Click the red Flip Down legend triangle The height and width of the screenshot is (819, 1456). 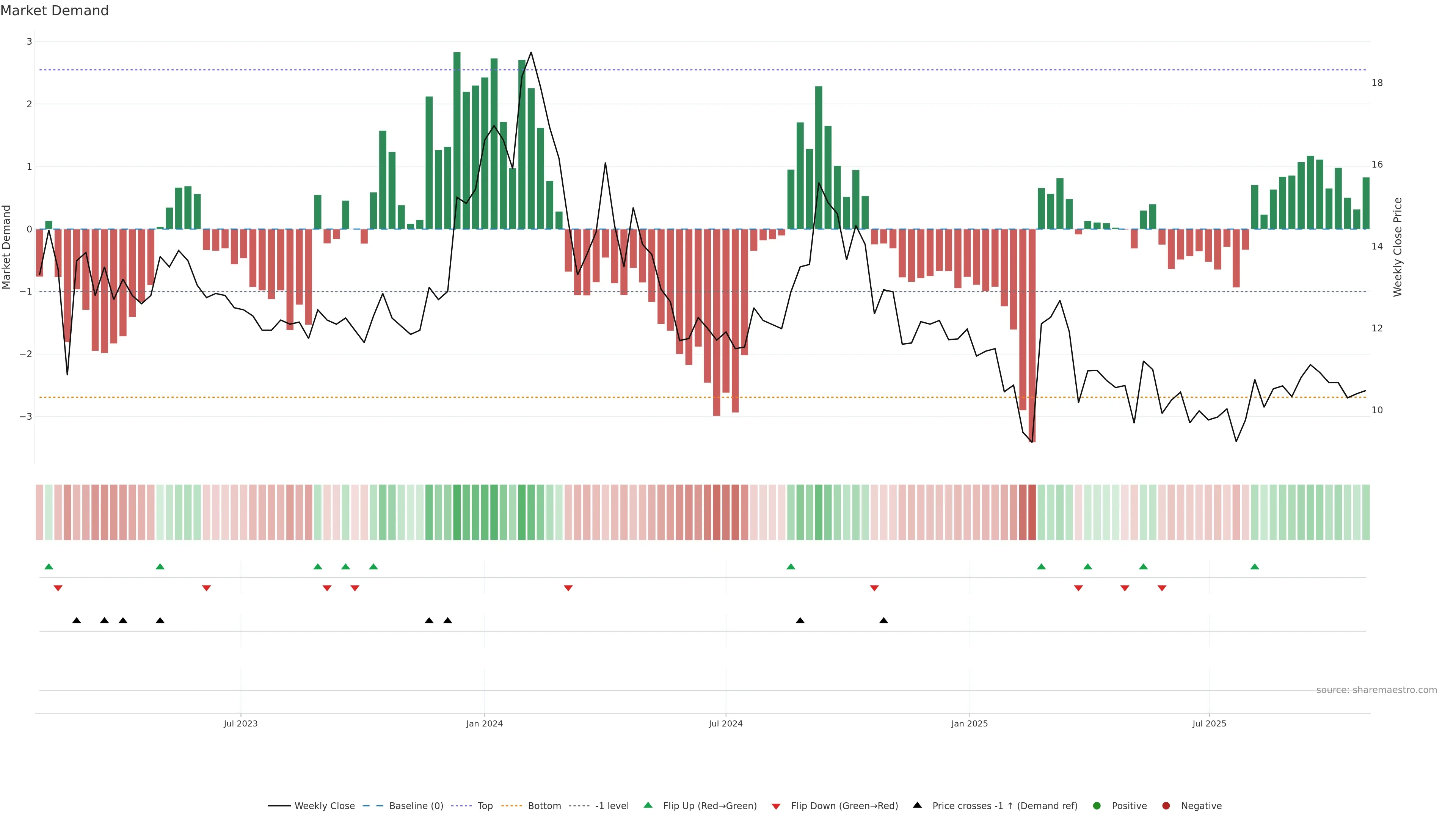tap(776, 806)
